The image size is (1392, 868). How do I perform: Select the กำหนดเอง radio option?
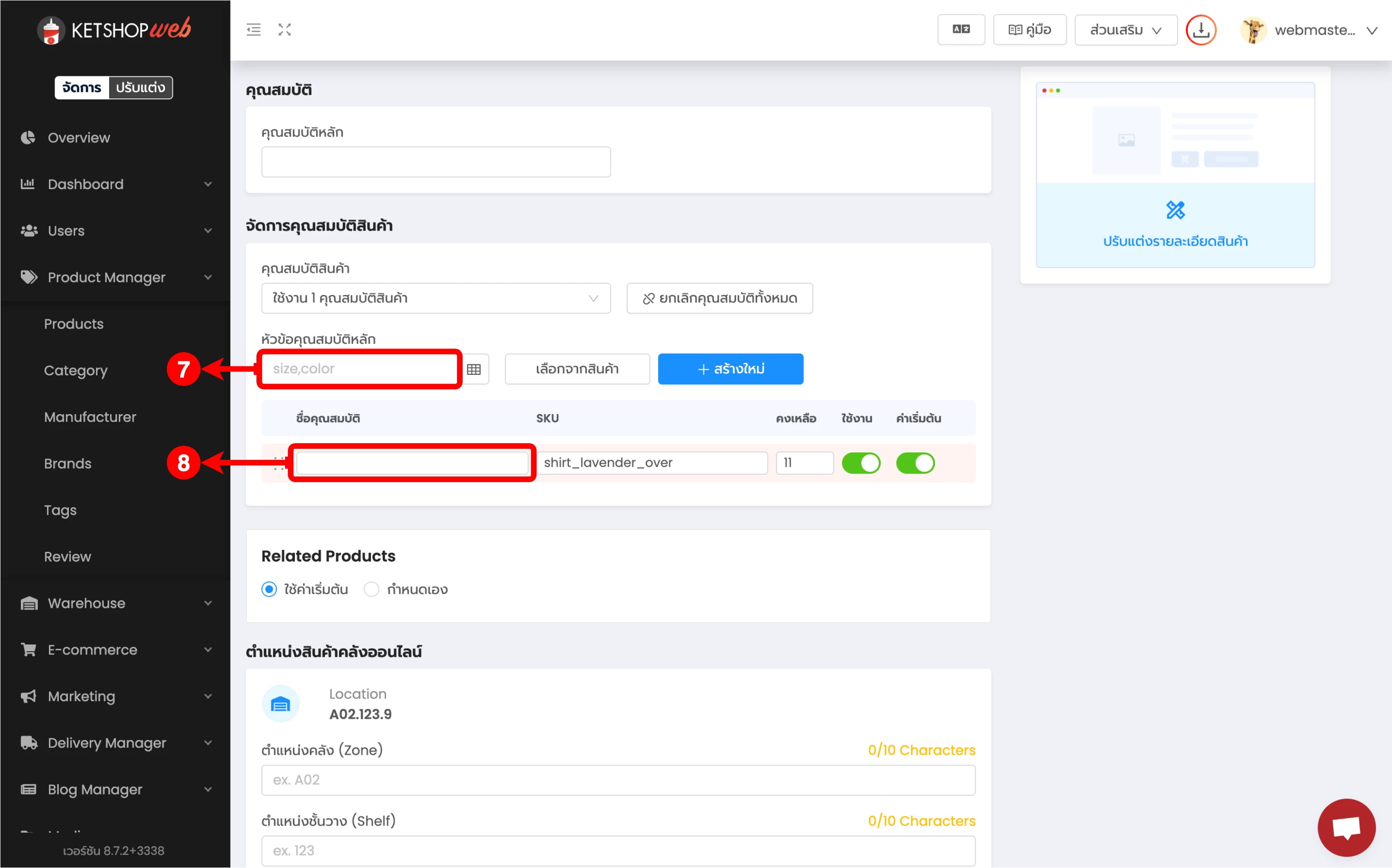pos(372,590)
